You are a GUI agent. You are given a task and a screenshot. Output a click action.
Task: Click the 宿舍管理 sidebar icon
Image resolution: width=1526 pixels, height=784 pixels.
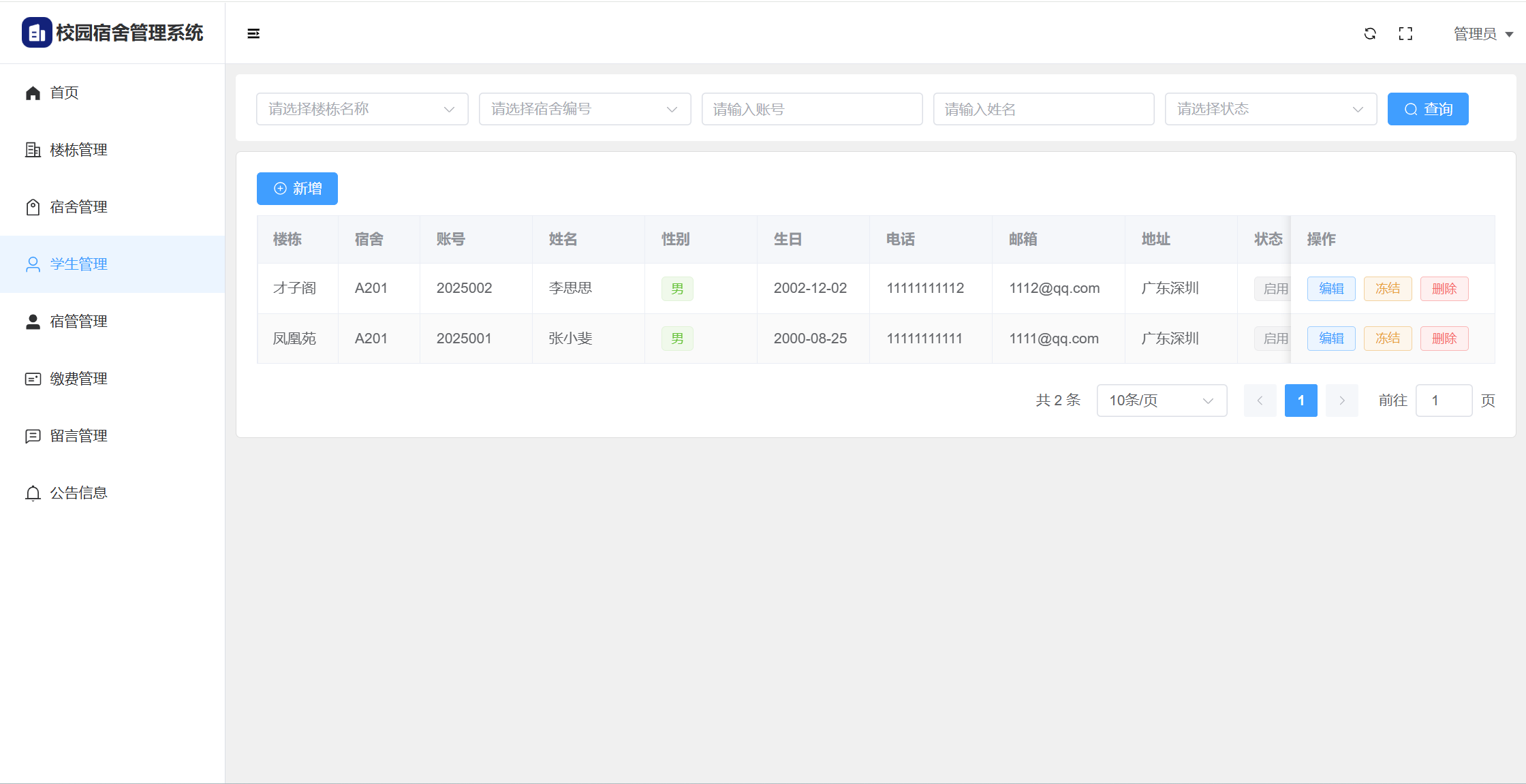[x=33, y=207]
